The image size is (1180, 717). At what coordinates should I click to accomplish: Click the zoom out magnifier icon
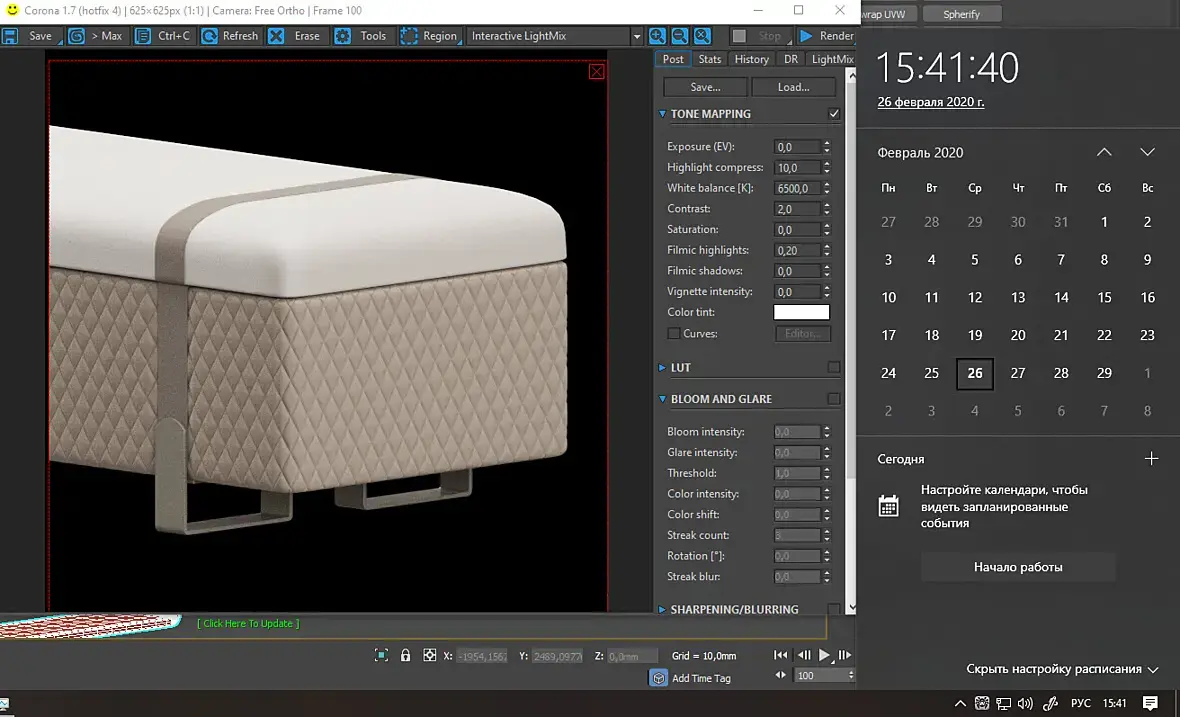(679, 36)
